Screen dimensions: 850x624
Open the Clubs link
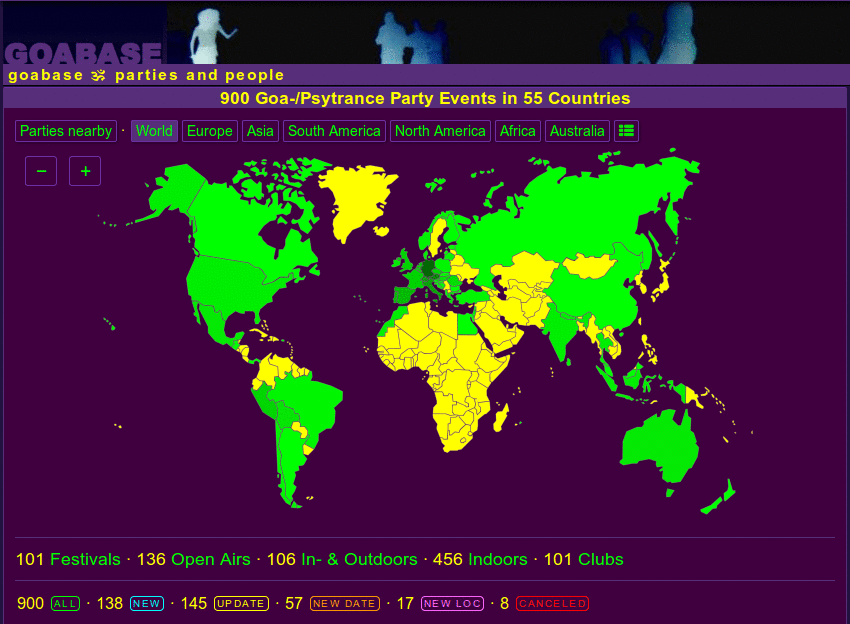coord(601,559)
